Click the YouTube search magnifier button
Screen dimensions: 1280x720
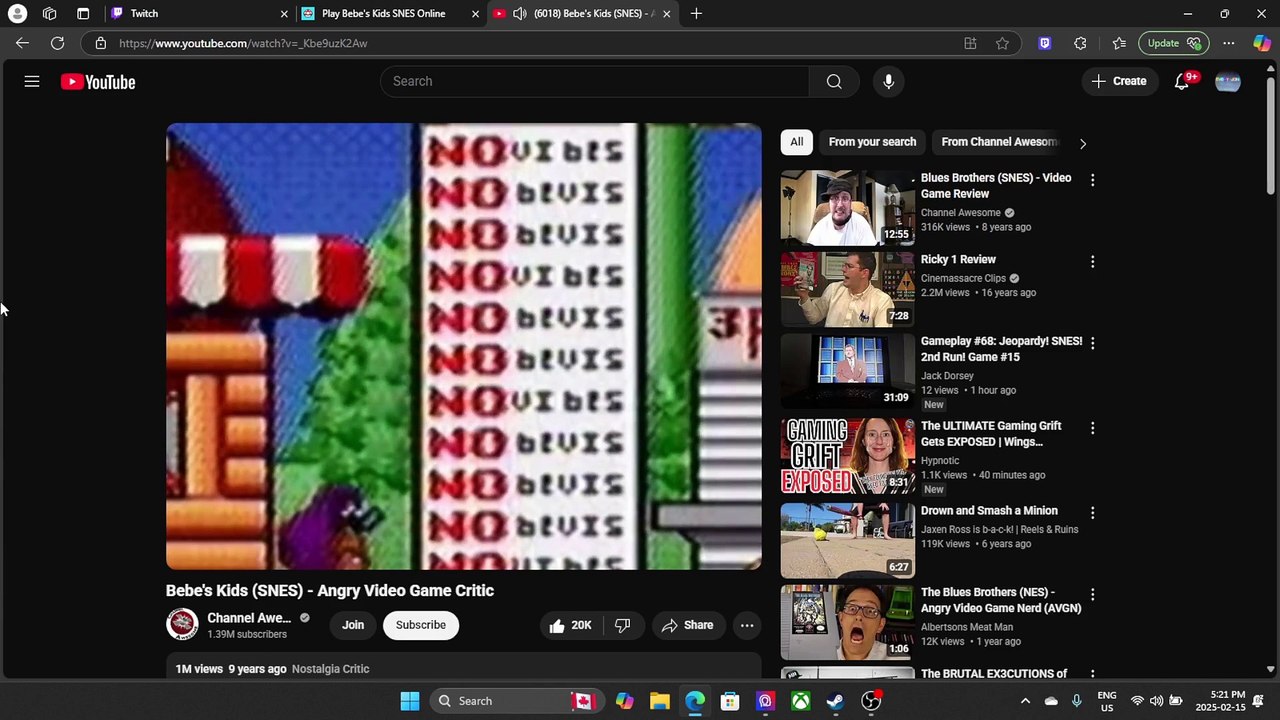[x=834, y=82]
